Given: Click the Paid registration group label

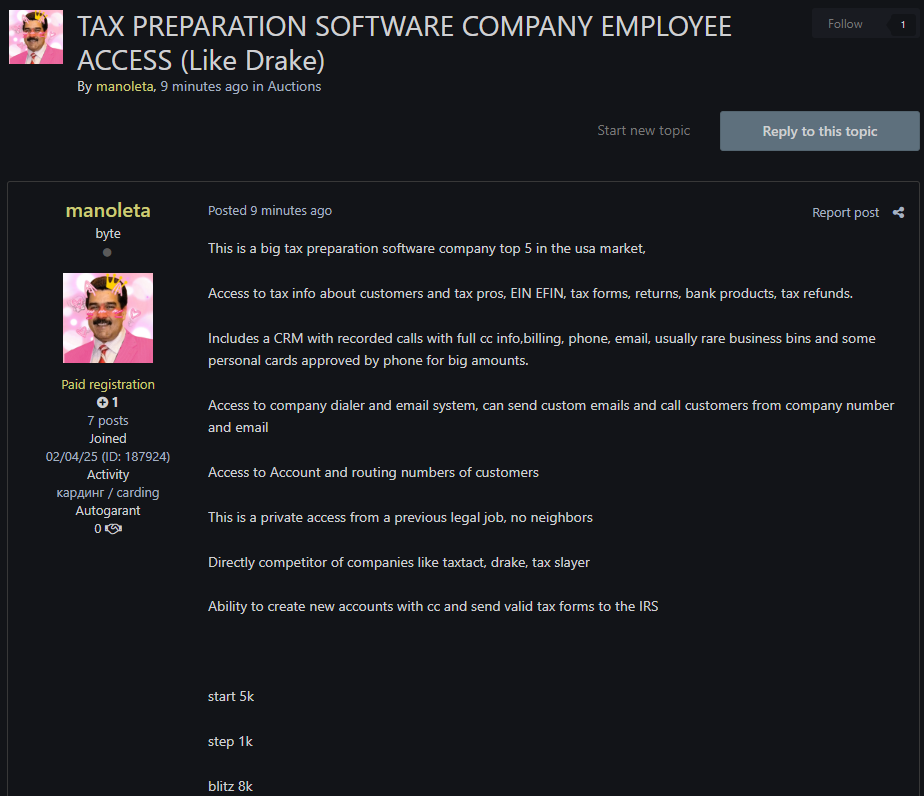Looking at the screenshot, I should 108,384.
